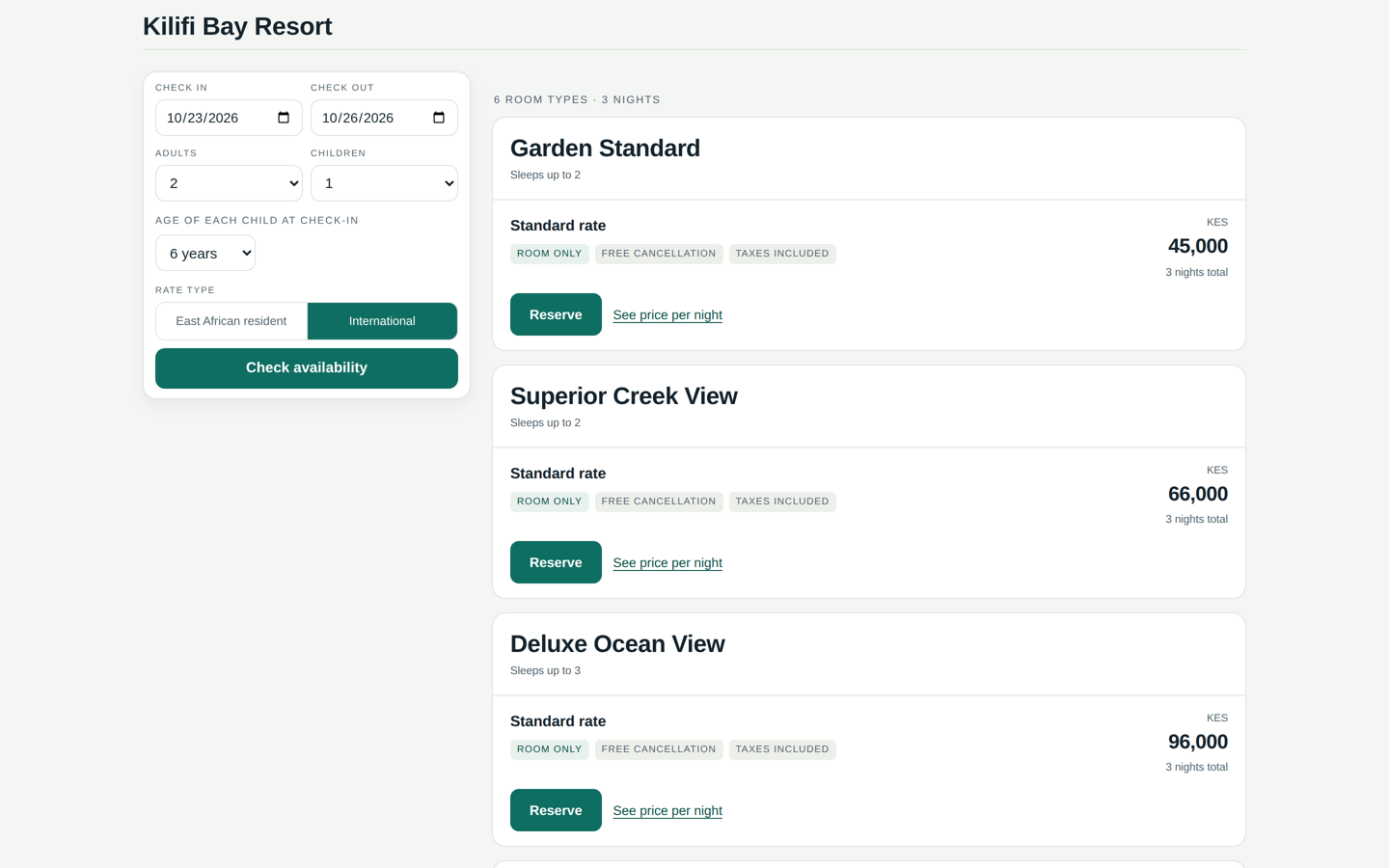The image size is (1389, 868).
Task: Reserve the Deluxe Ocean View room
Action: (x=556, y=810)
